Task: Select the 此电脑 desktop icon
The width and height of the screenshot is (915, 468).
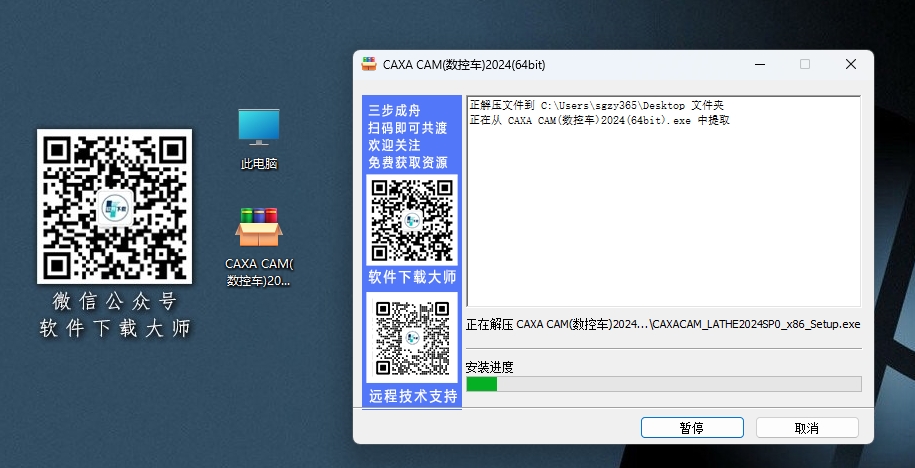Action: pyautogui.click(x=259, y=139)
